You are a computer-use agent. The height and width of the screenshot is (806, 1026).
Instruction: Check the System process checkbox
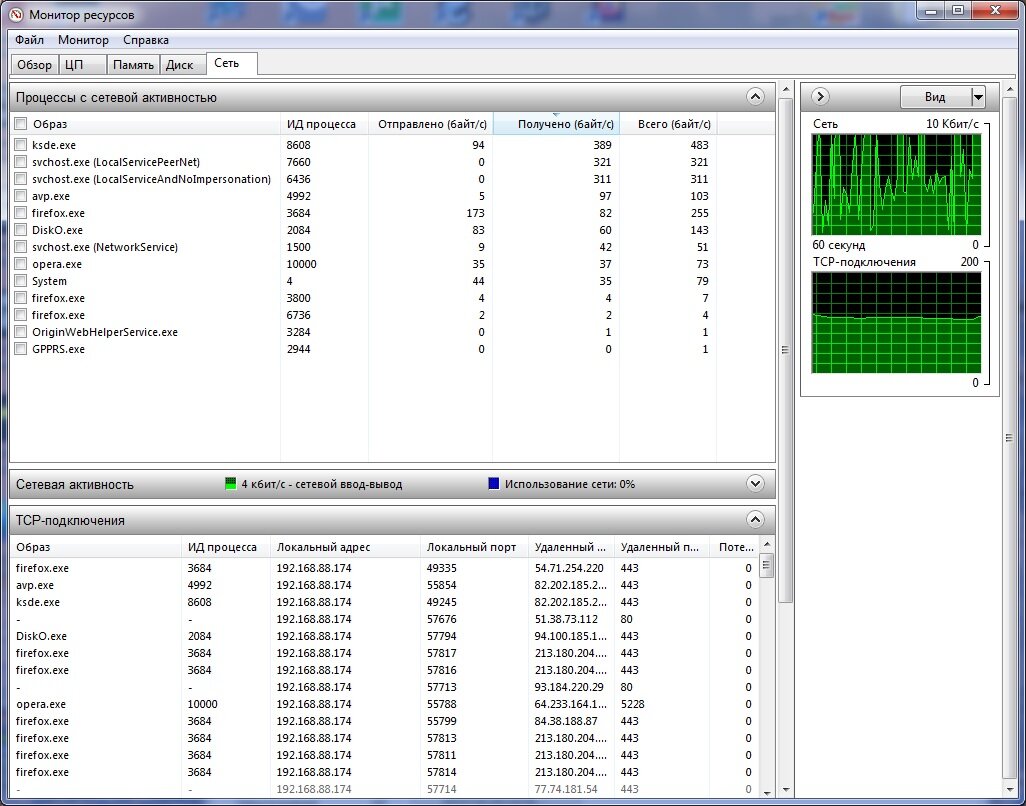21,281
